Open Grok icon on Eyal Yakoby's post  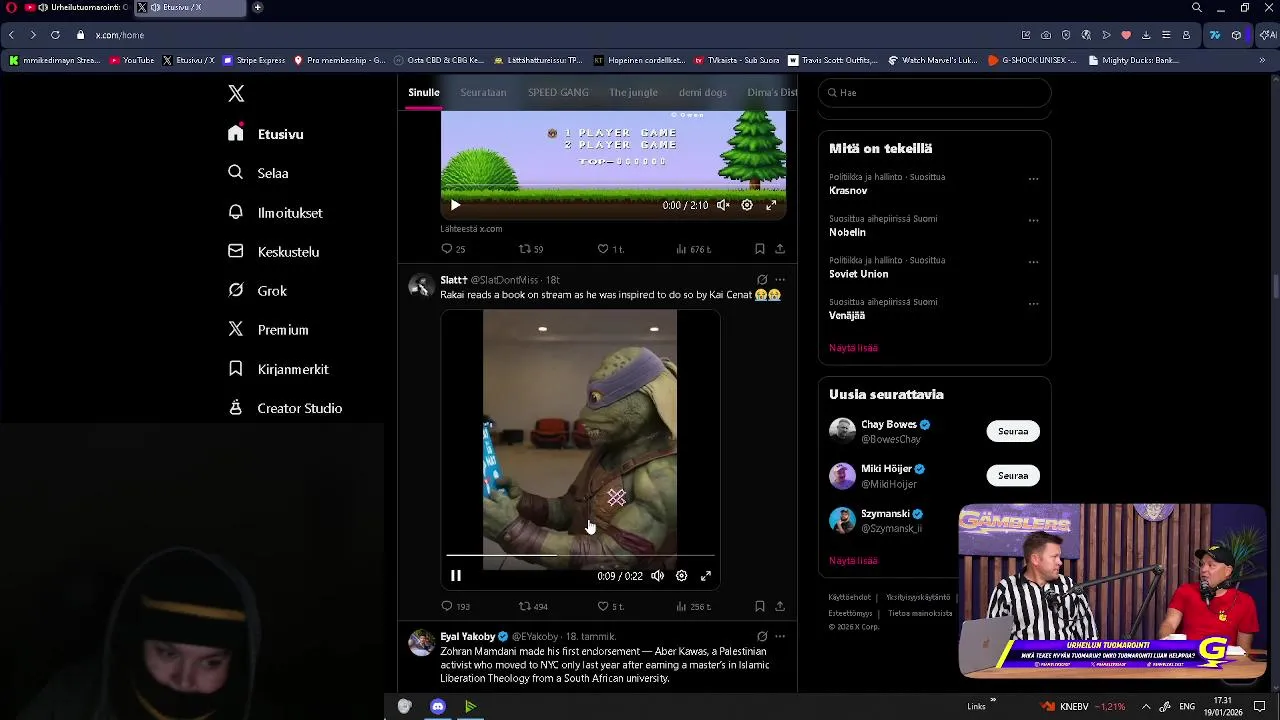coord(762,636)
